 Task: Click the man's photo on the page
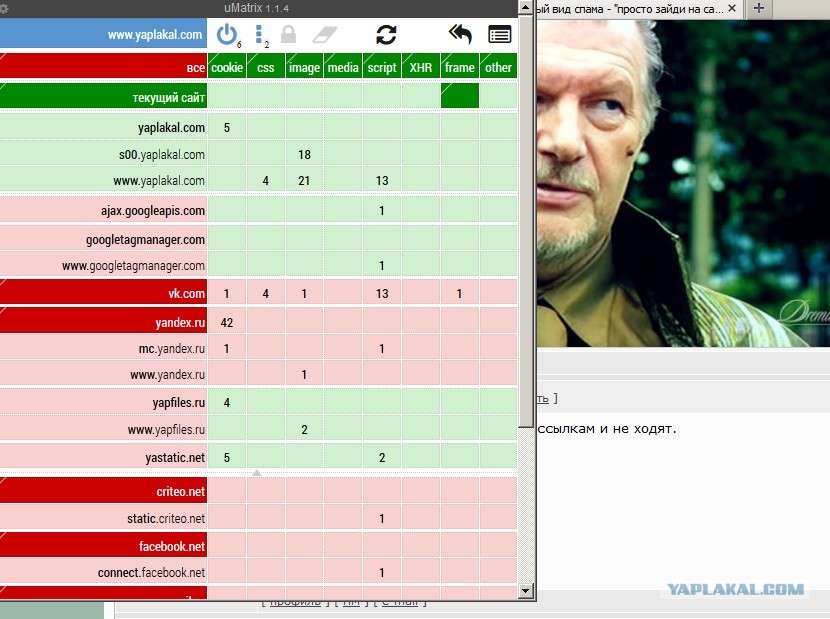tap(683, 184)
